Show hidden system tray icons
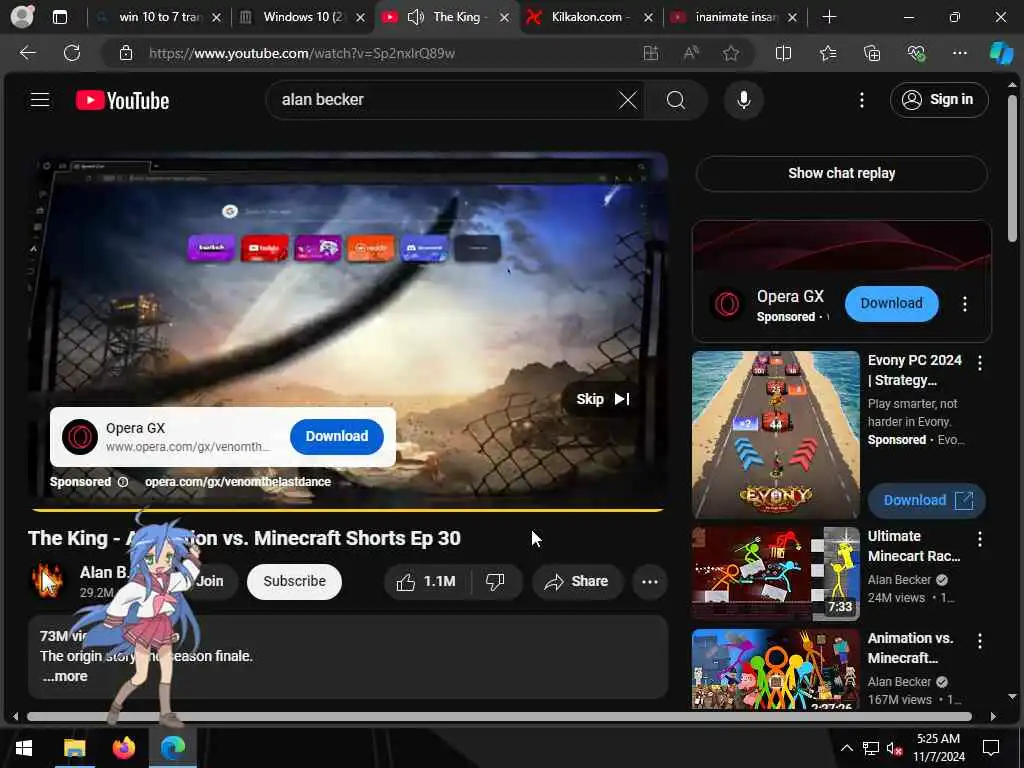 point(846,748)
